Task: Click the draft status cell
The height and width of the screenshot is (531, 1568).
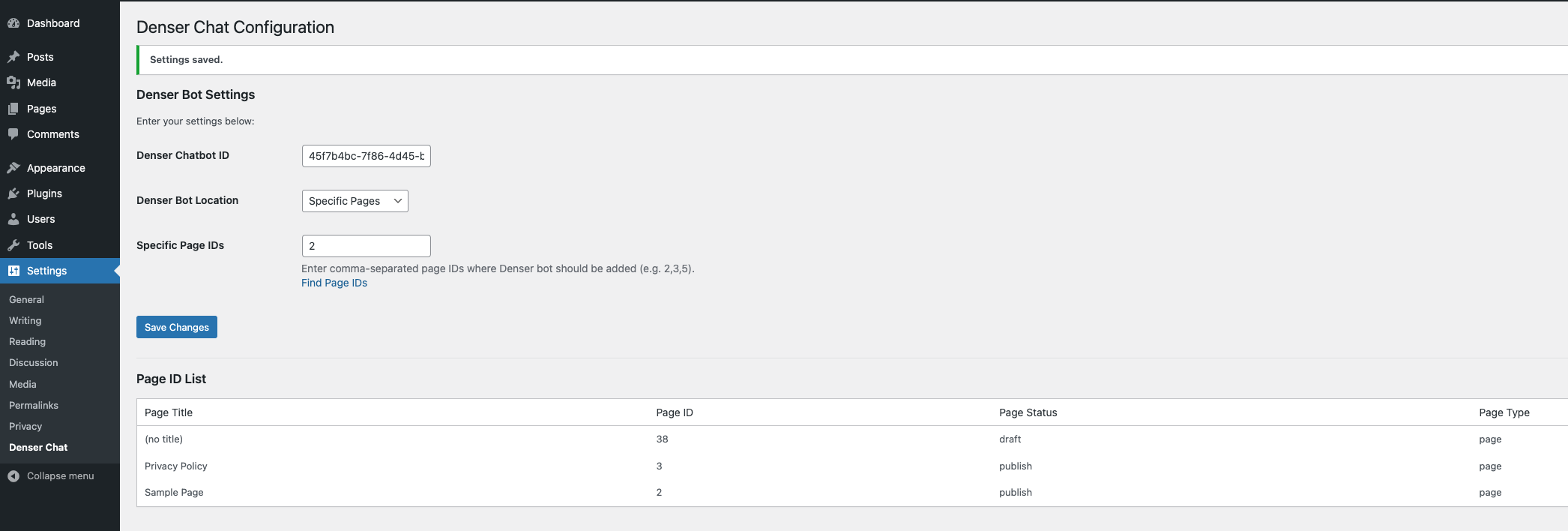Action: (x=1010, y=439)
